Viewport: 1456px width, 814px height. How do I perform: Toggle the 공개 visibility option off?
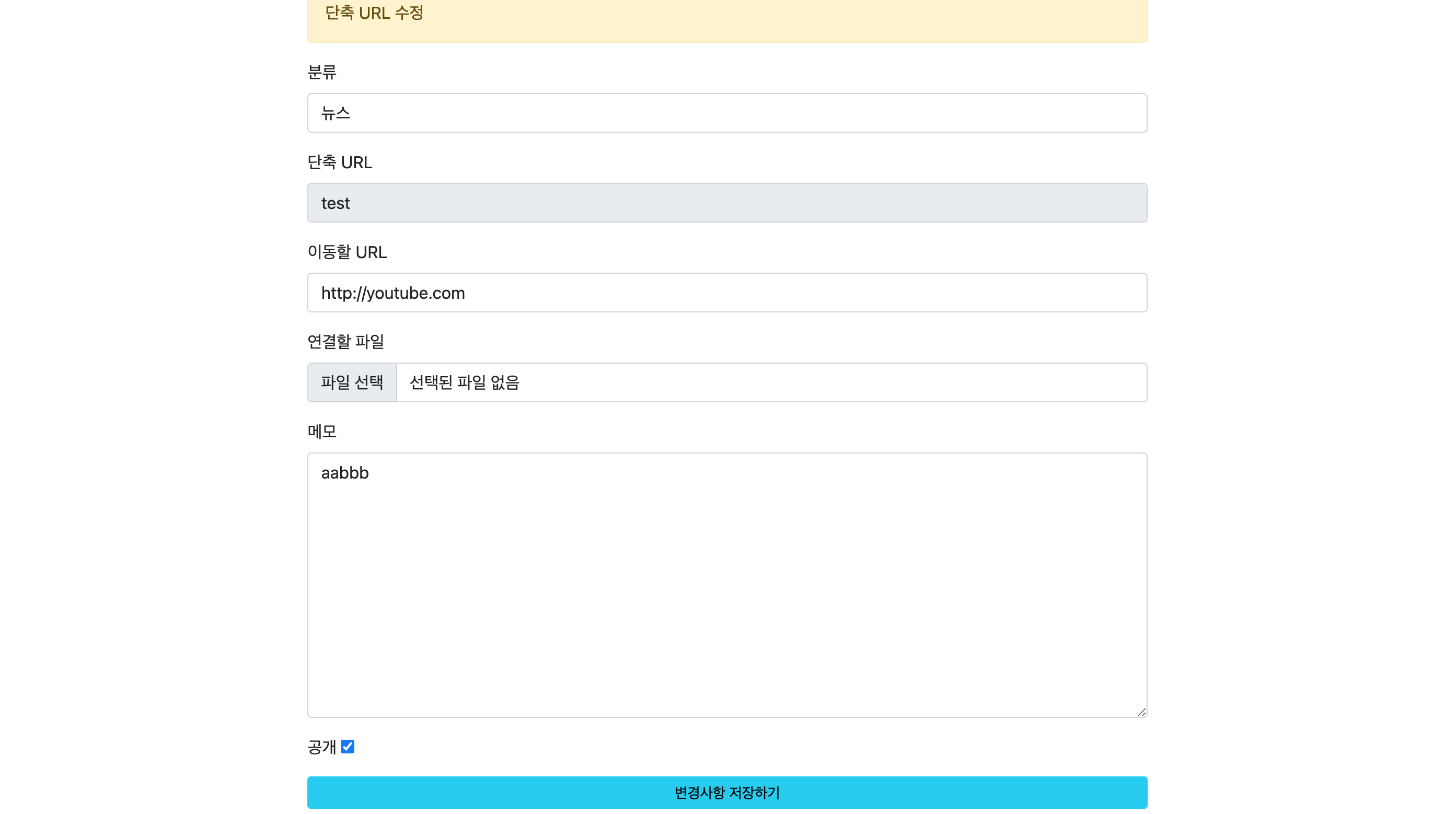[x=348, y=746]
